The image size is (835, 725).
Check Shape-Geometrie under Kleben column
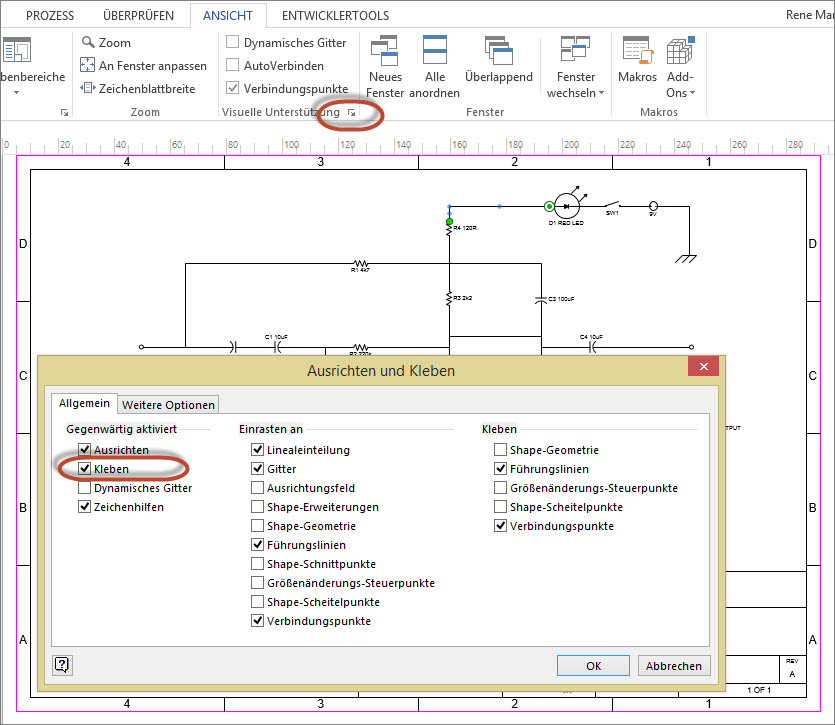500,450
